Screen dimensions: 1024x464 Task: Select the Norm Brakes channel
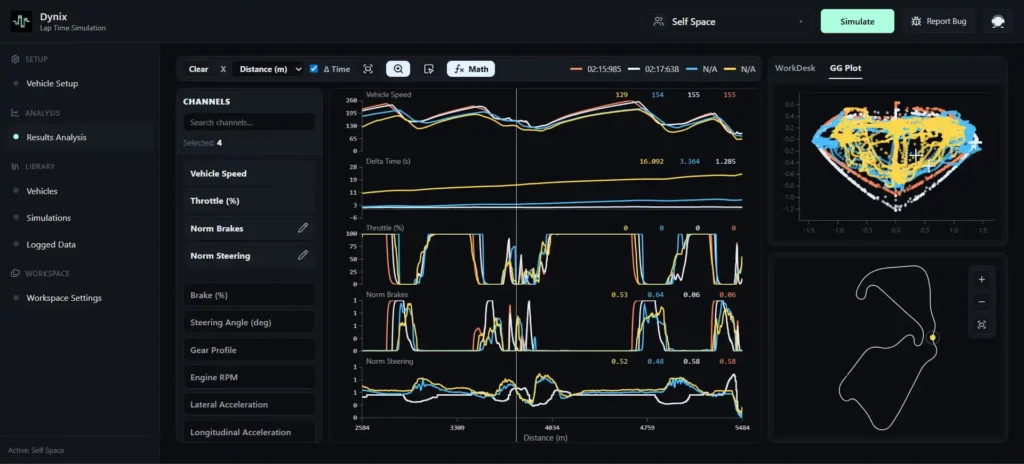click(x=249, y=228)
